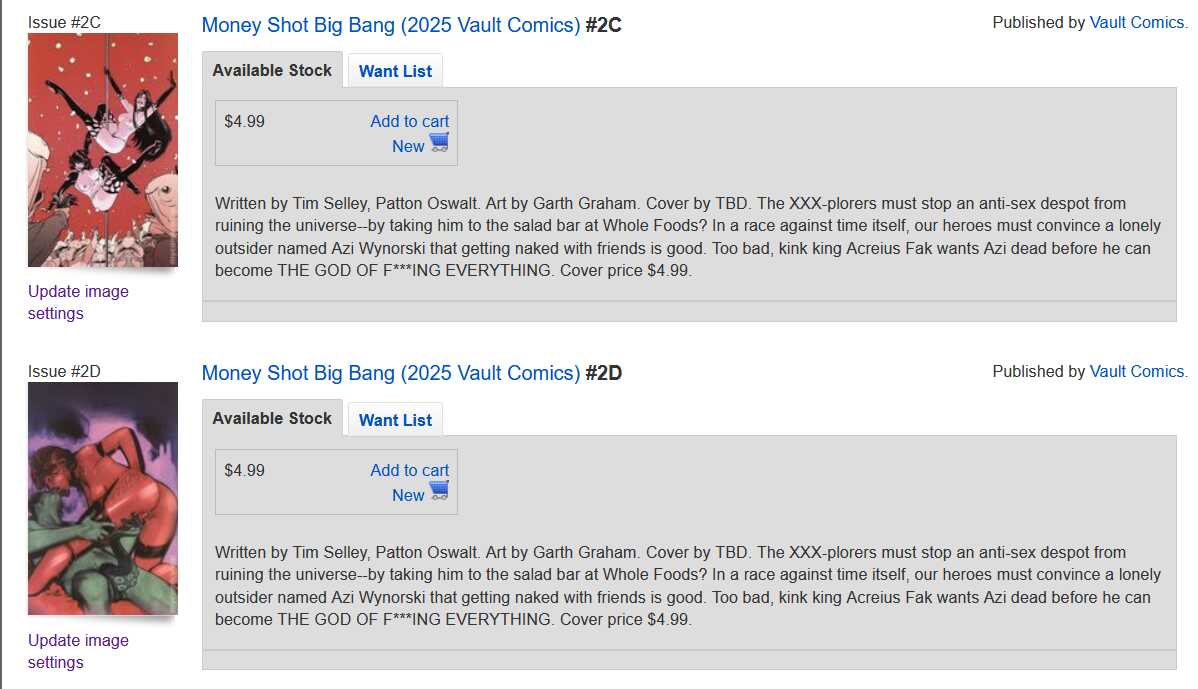Screen dimensions: 1198x689
Task: Click the shopping cart icon for issue #2C
Action: [439, 142]
